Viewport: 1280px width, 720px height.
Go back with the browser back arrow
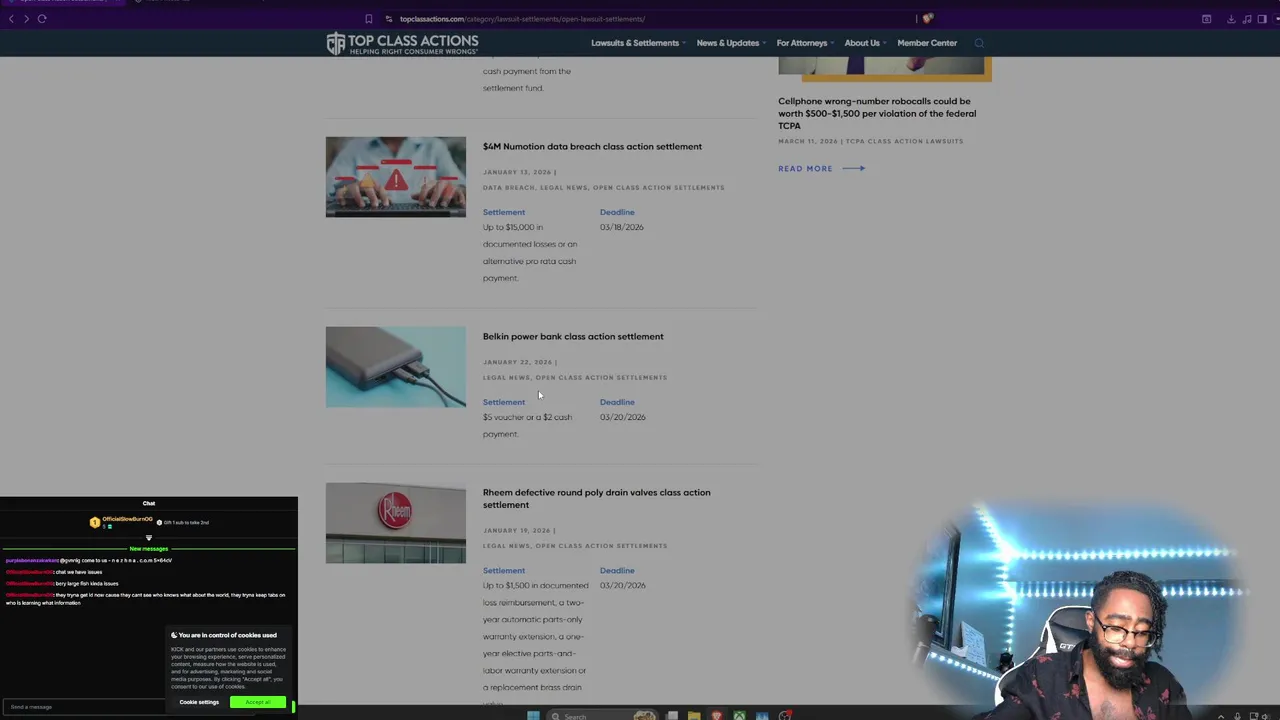click(x=11, y=18)
